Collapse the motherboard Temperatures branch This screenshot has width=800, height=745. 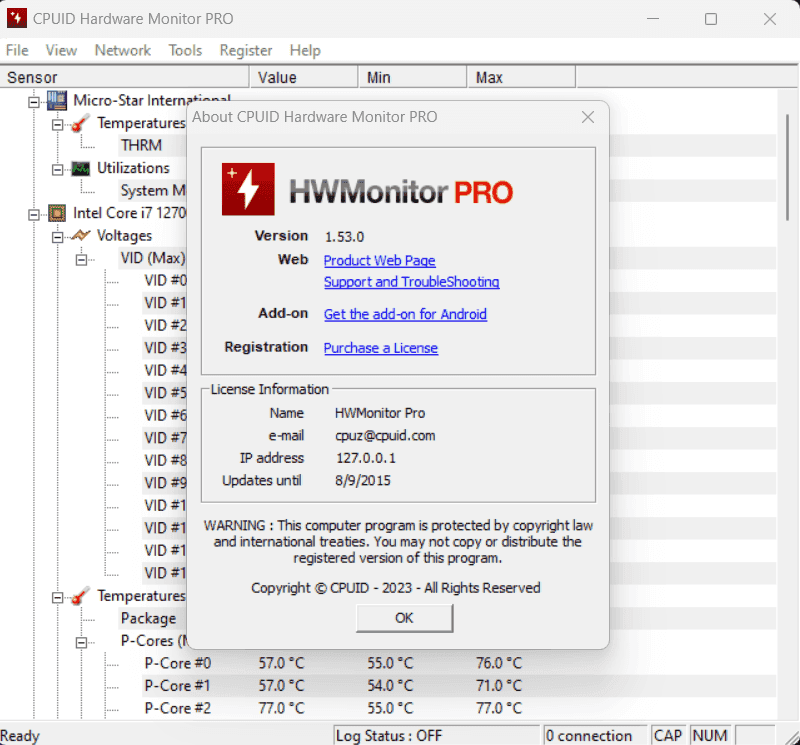(x=58, y=125)
